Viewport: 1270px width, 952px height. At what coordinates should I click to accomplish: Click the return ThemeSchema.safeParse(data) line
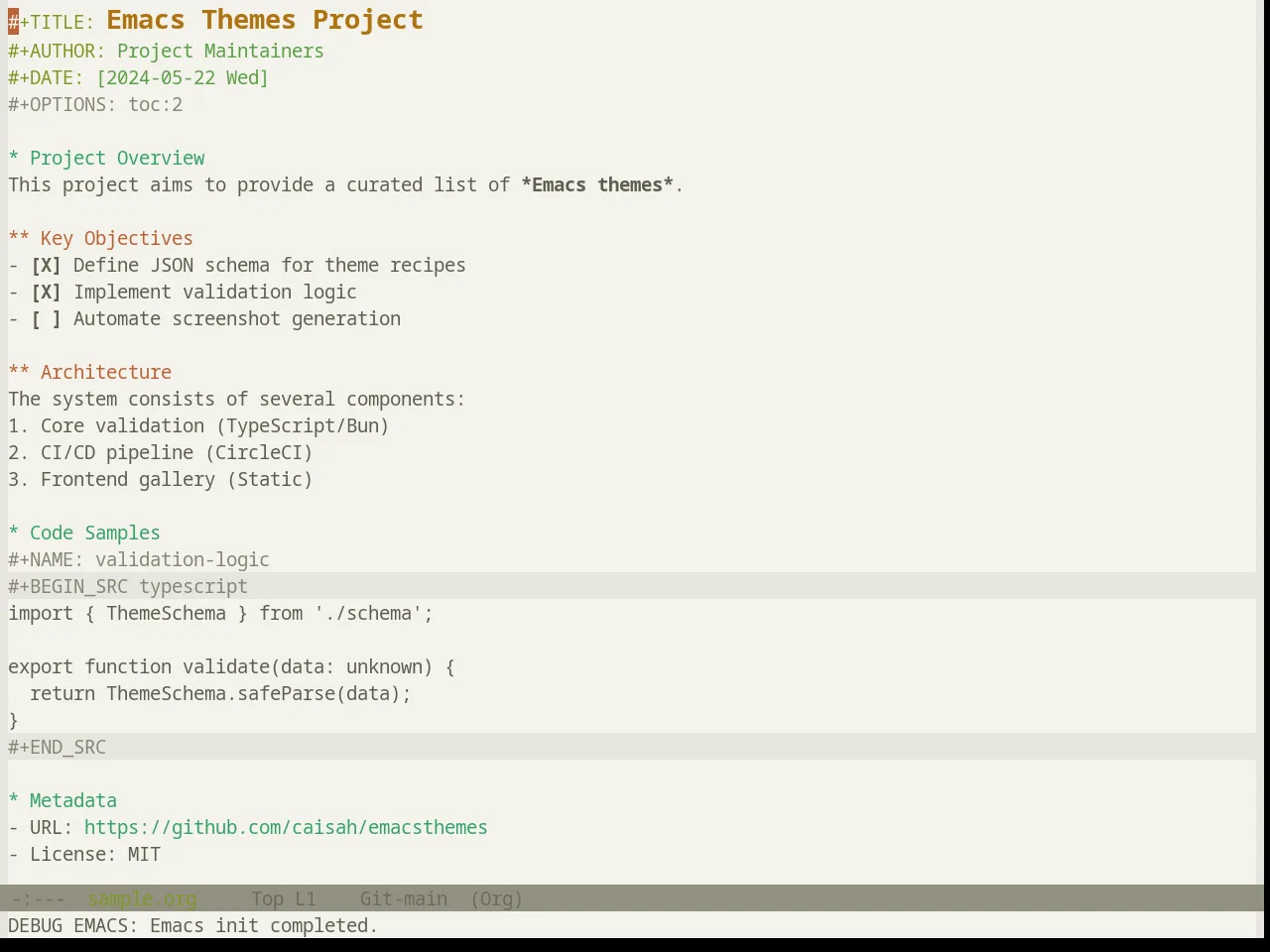pos(220,694)
